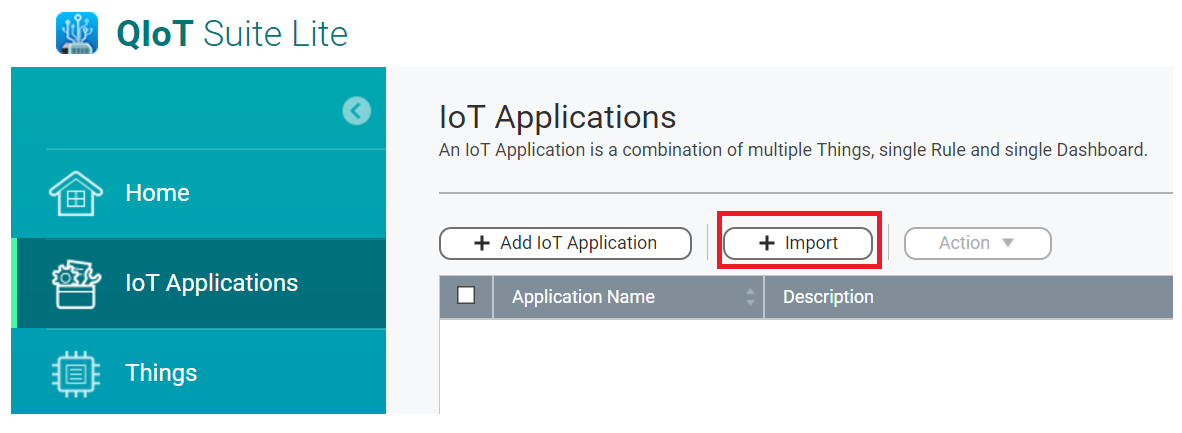Click the QIoT Suite Lite logo icon
This screenshot has width=1182, height=433.
(x=77, y=33)
